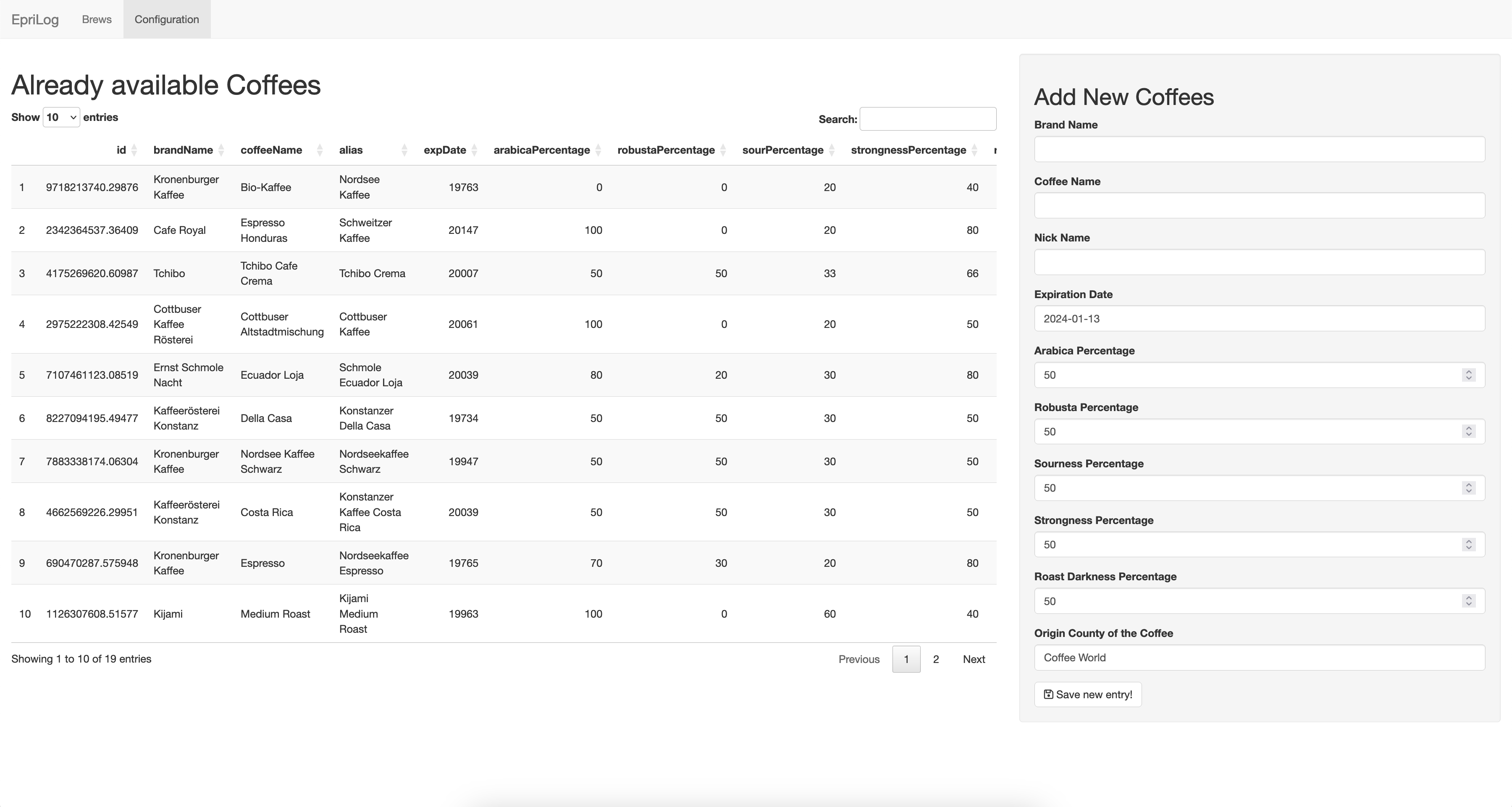This screenshot has width=1512, height=807.
Task: Sort table by brandName column
Action: tap(183, 150)
